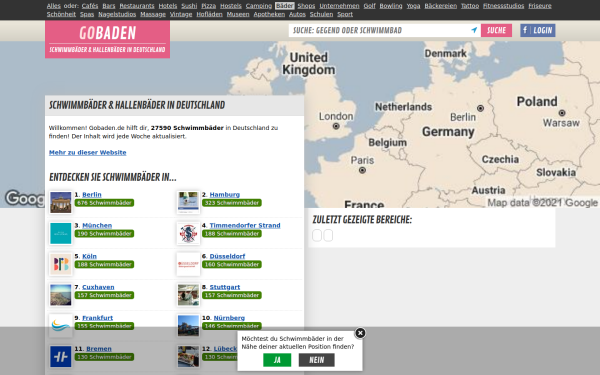This screenshot has width=600, height=375.
Task: Follow the Mehr zu dieser Website link
Action: [x=88, y=152]
